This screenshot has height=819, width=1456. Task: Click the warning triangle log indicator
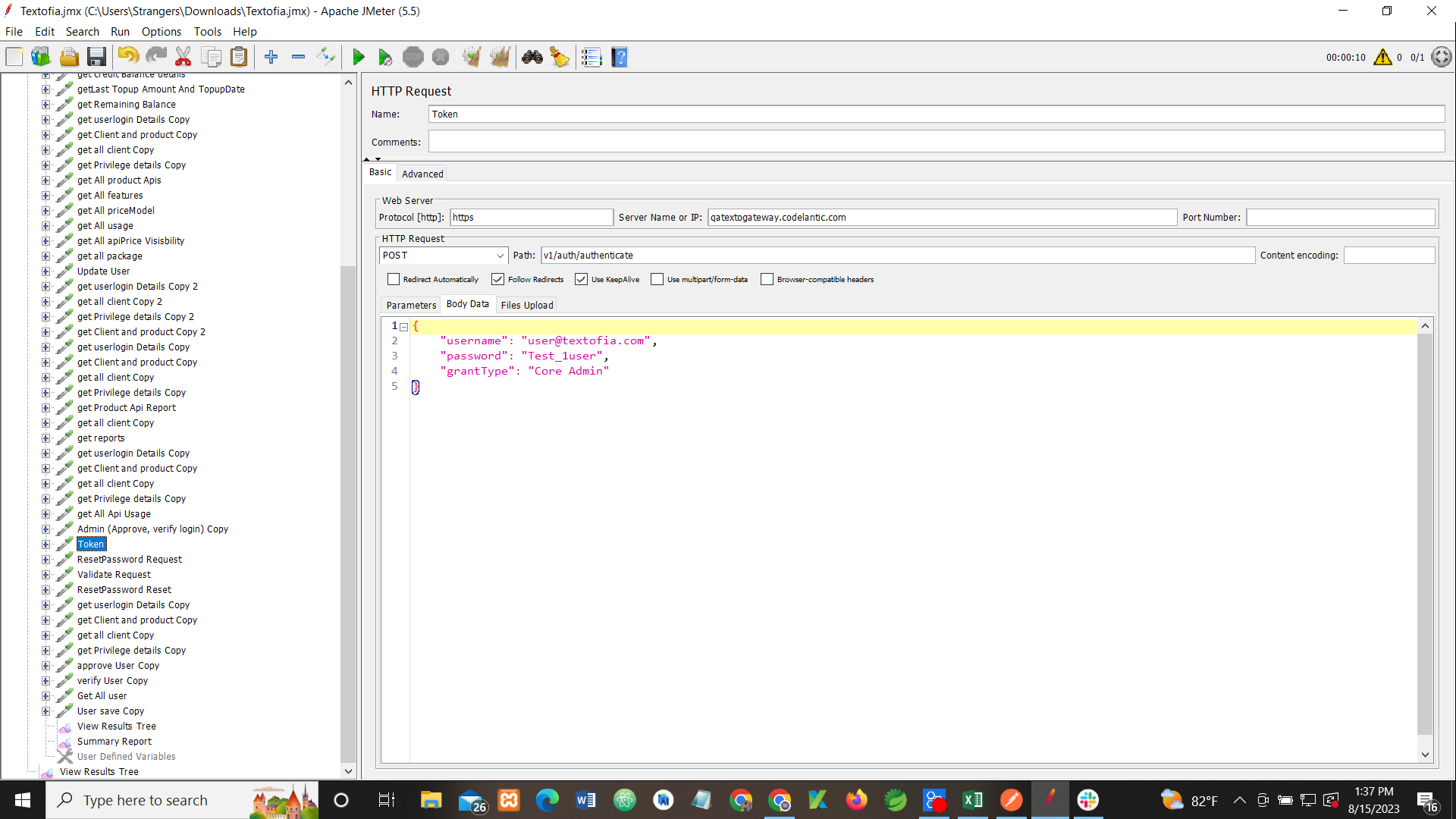tap(1382, 57)
